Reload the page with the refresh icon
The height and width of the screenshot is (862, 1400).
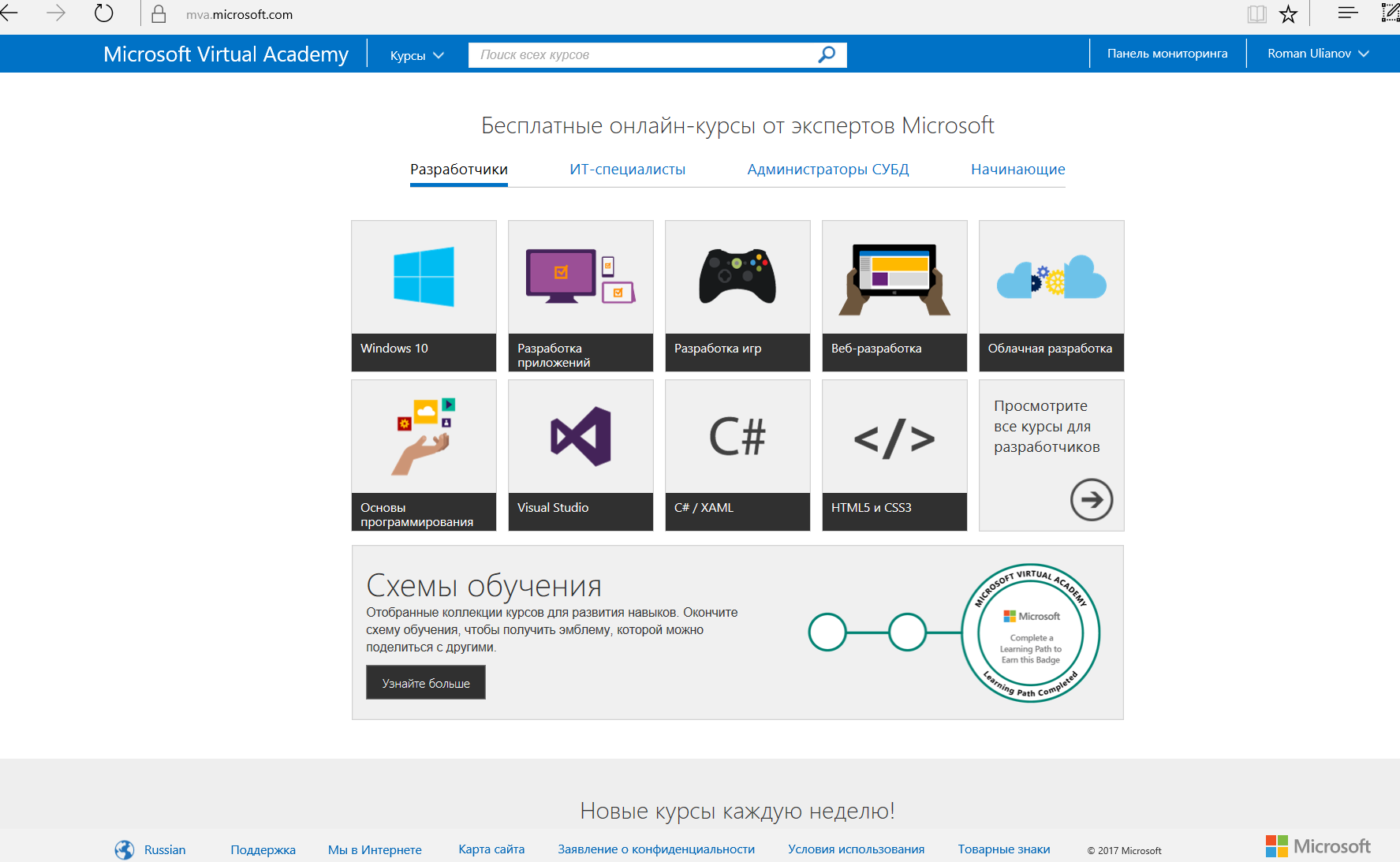(x=103, y=13)
